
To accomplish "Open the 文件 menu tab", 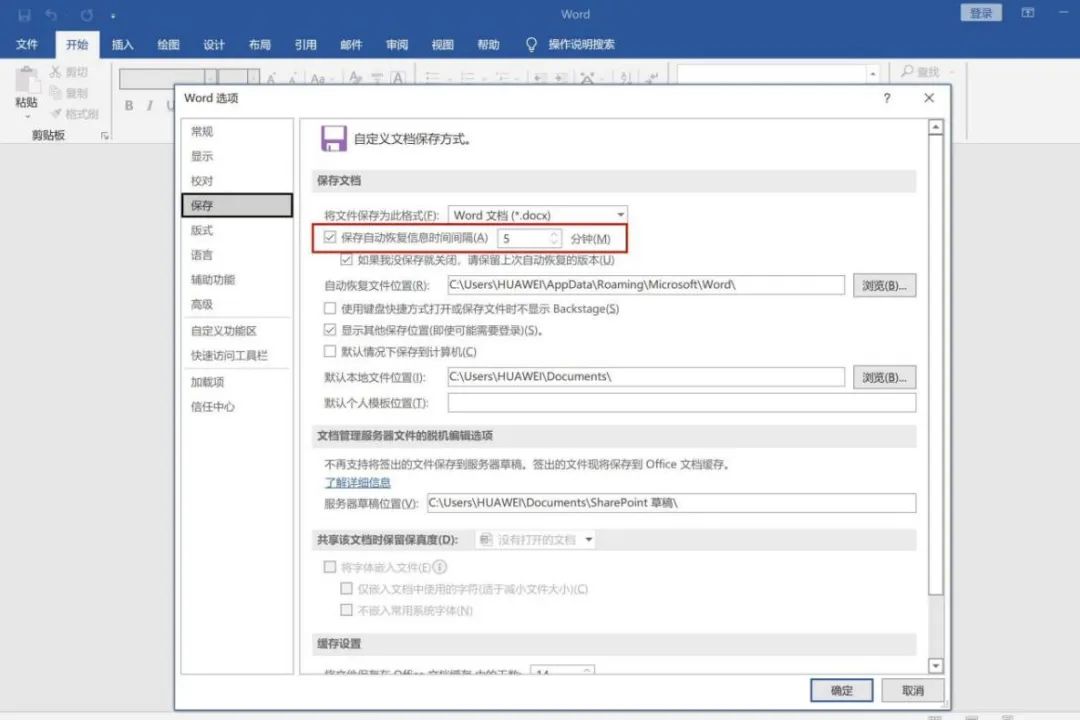I will click(x=27, y=45).
